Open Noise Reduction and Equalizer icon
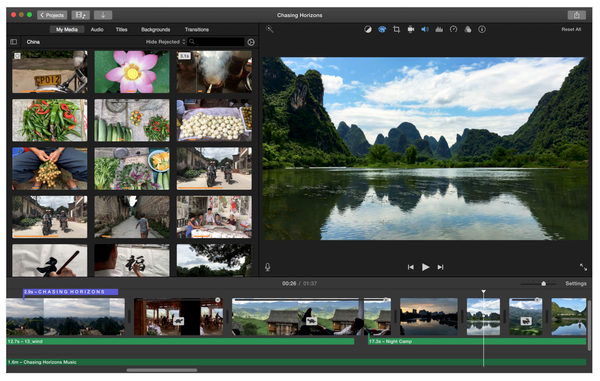The height and width of the screenshot is (381, 600). point(439,29)
